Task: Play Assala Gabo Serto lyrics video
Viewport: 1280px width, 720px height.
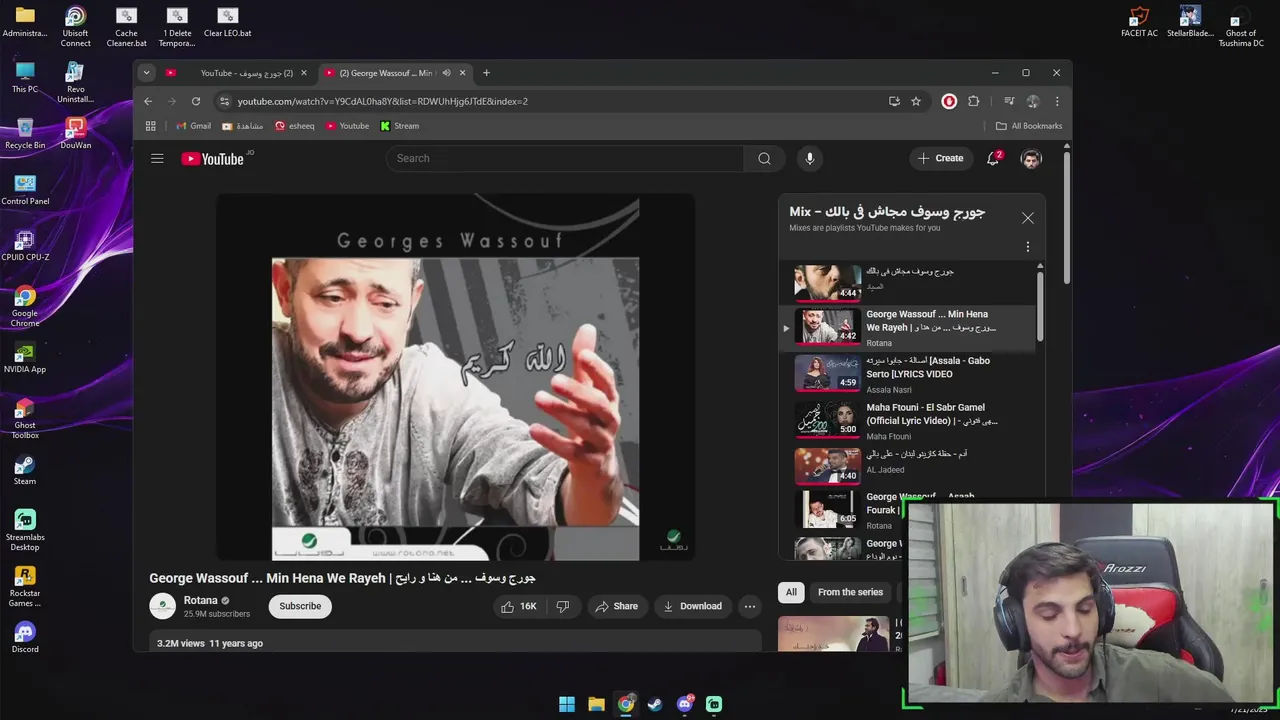Action: click(x=910, y=373)
